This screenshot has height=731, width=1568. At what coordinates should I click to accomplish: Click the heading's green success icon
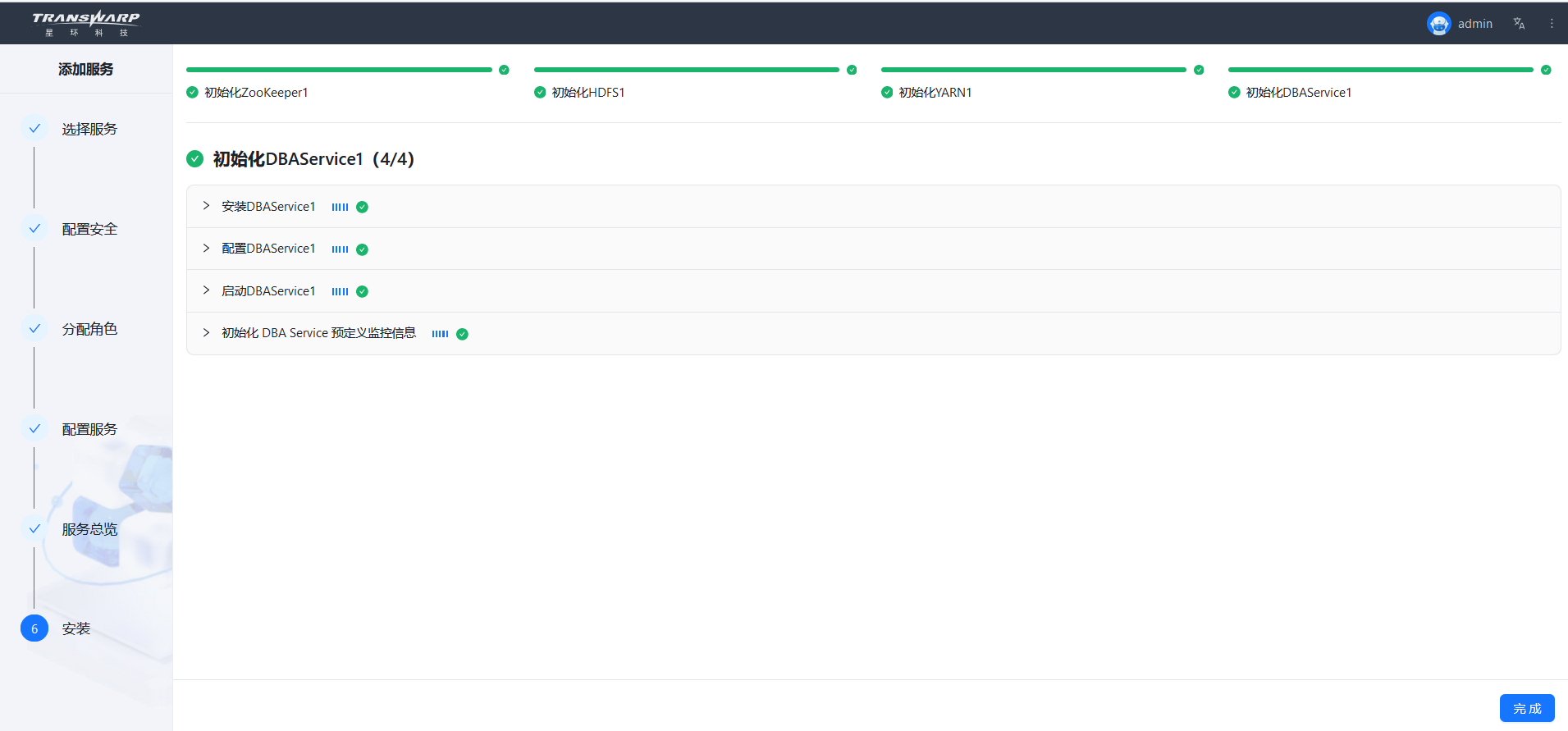point(194,158)
